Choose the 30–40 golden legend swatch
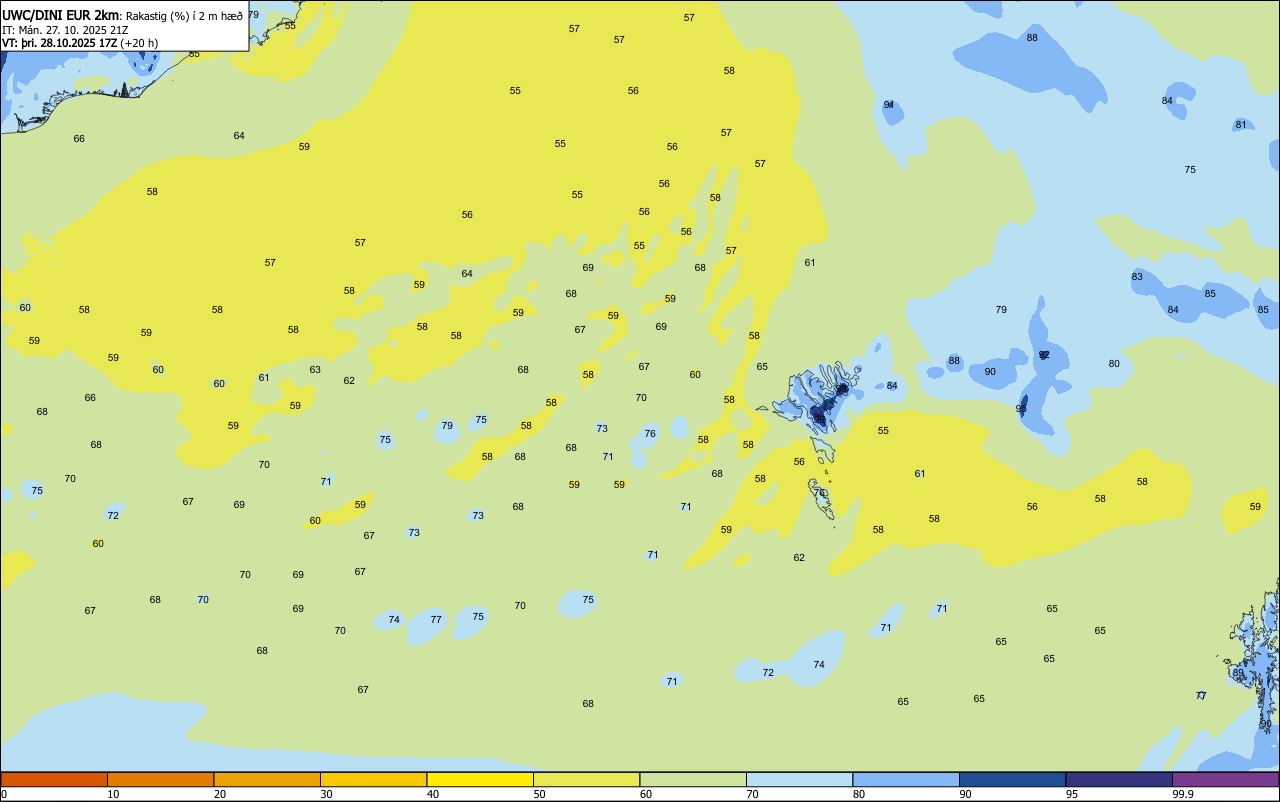 point(373,779)
